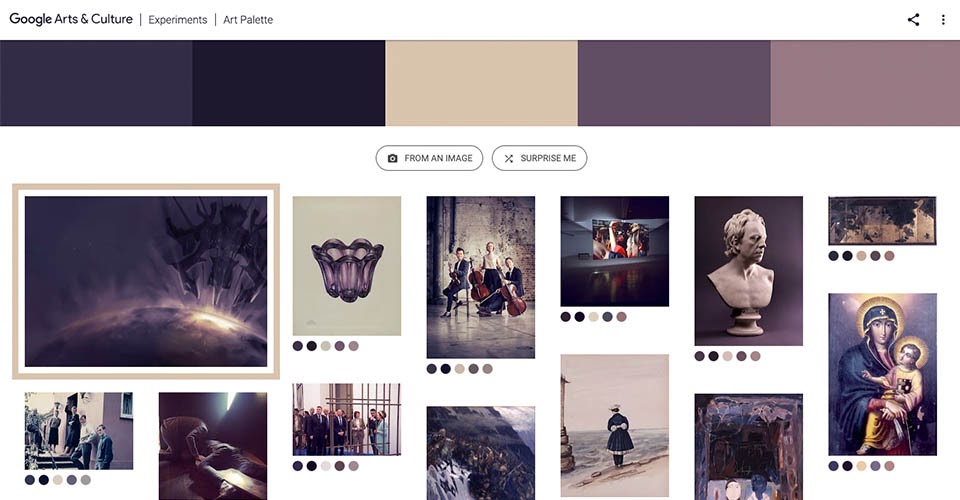Open the three-dot more options menu
Image resolution: width=960 pixels, height=500 pixels.
[x=943, y=20]
